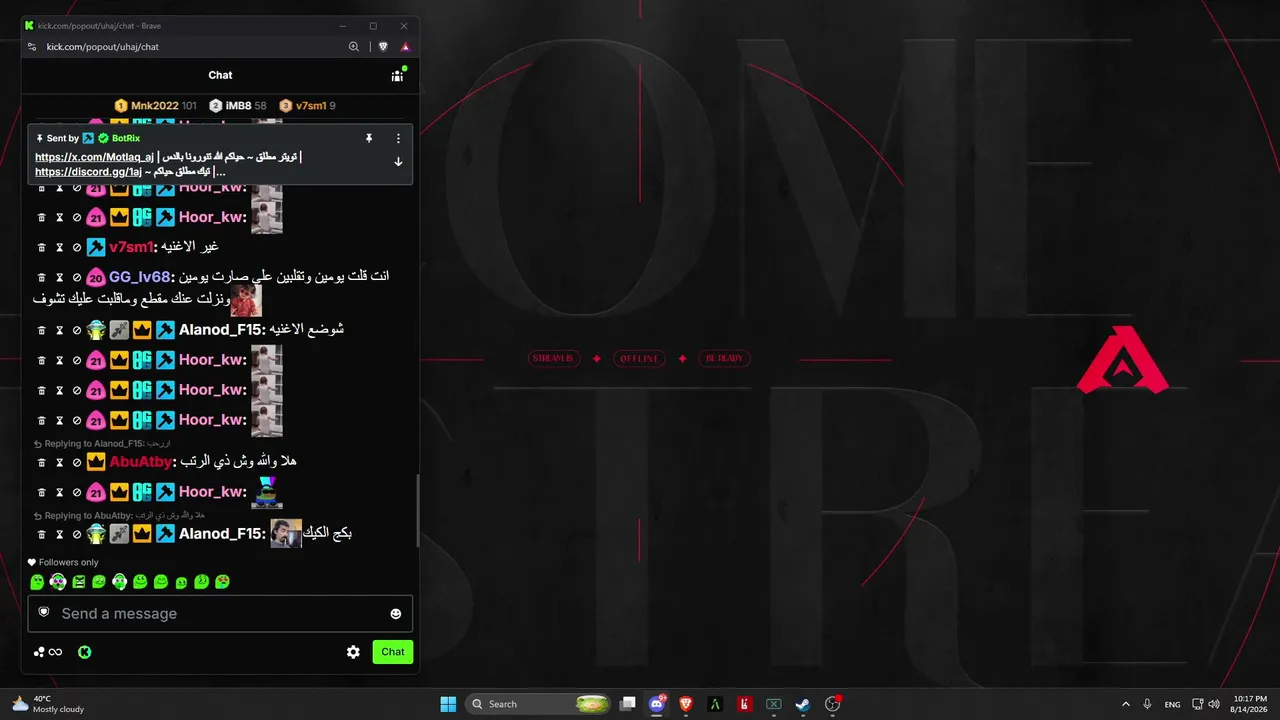The image size is (1280, 720).
Task: Open the emote image in GG_lv68's message
Action: tap(246, 300)
